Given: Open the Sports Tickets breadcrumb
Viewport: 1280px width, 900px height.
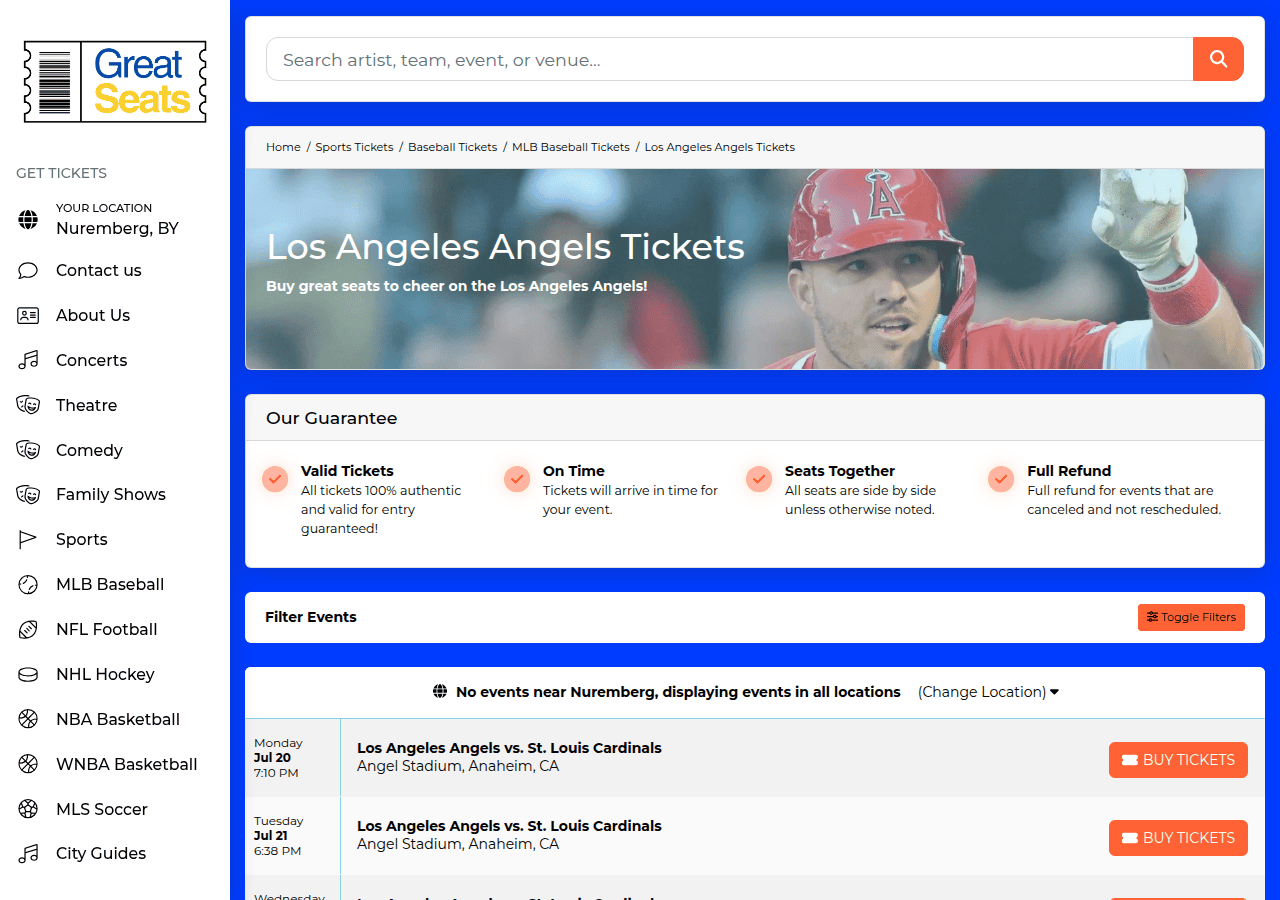Looking at the screenshot, I should pyautogui.click(x=354, y=147).
